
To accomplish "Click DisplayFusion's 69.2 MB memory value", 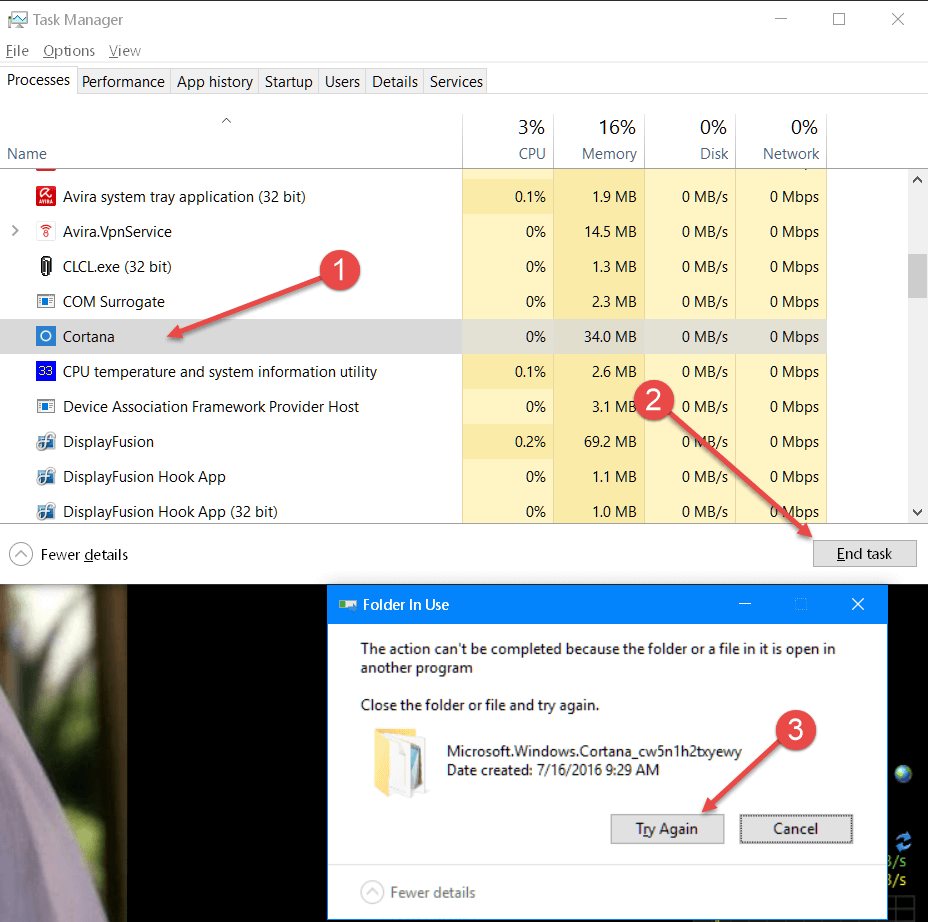I will (610, 441).
